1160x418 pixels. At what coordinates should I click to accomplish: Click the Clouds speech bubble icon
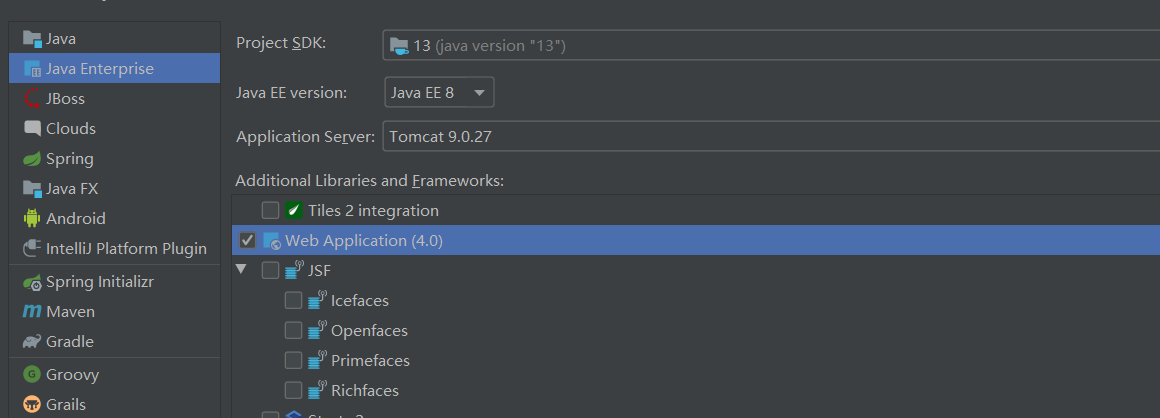(31, 128)
